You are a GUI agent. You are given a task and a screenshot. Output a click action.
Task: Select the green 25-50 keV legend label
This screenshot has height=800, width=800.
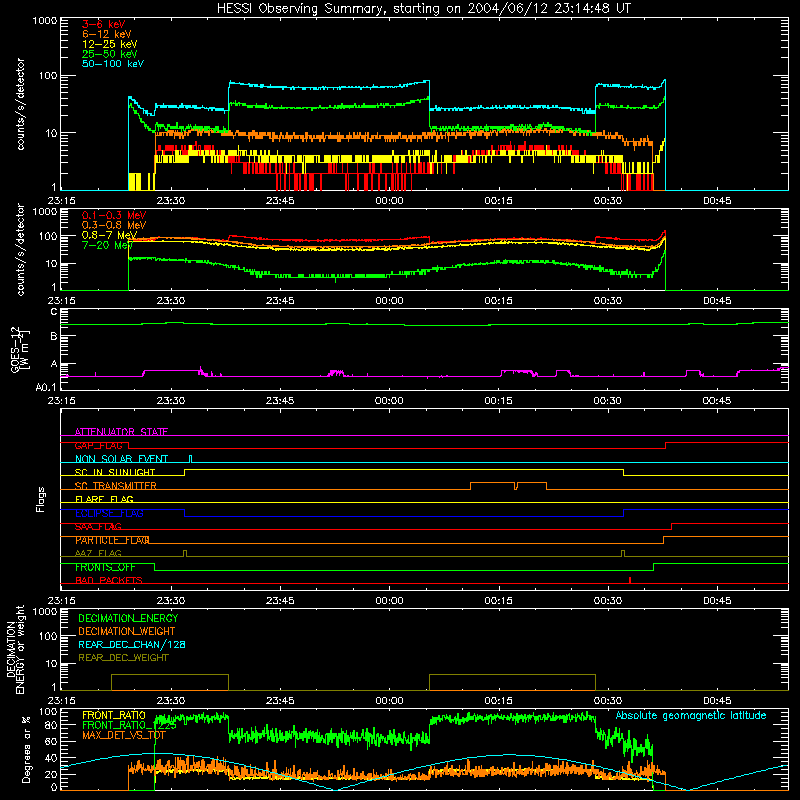[x=110, y=54]
